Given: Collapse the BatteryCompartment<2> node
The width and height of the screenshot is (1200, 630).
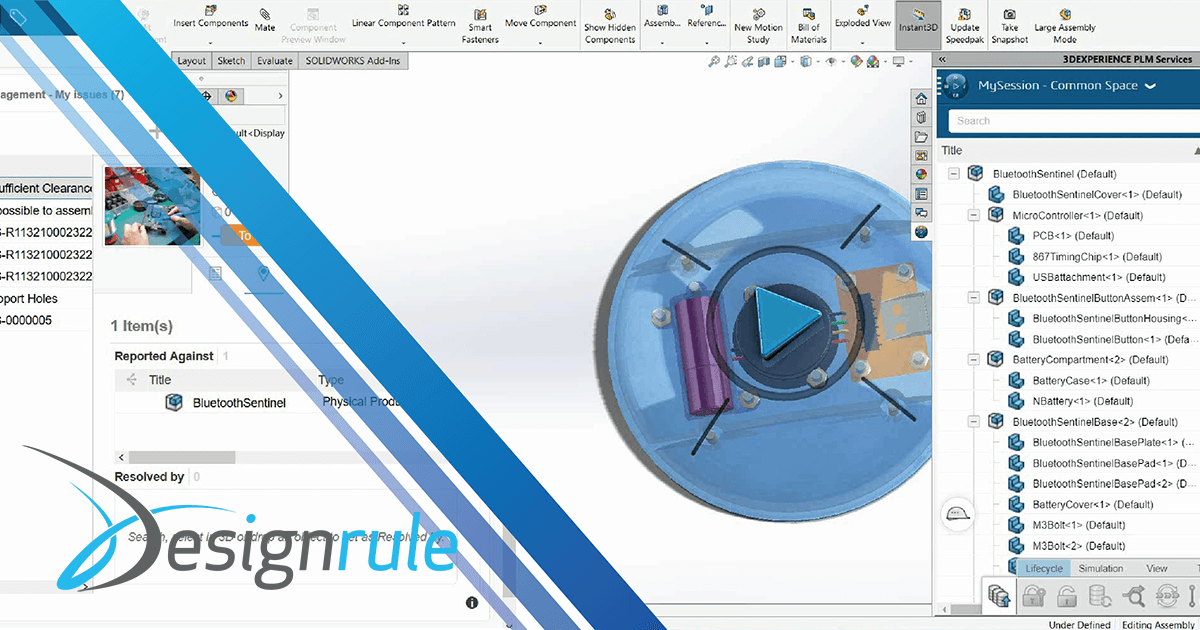Looking at the screenshot, I should click(974, 359).
